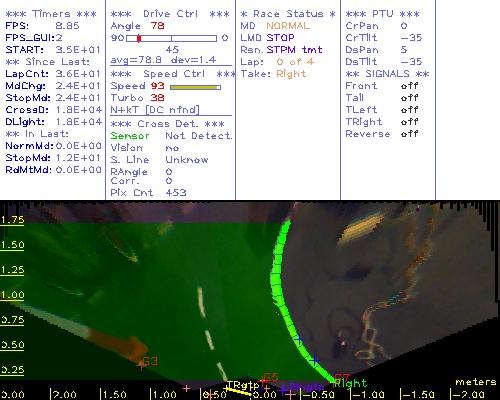Click the N+kT [DC nfnd] status text
The width and height of the screenshot is (500, 400).
(x=155, y=110)
